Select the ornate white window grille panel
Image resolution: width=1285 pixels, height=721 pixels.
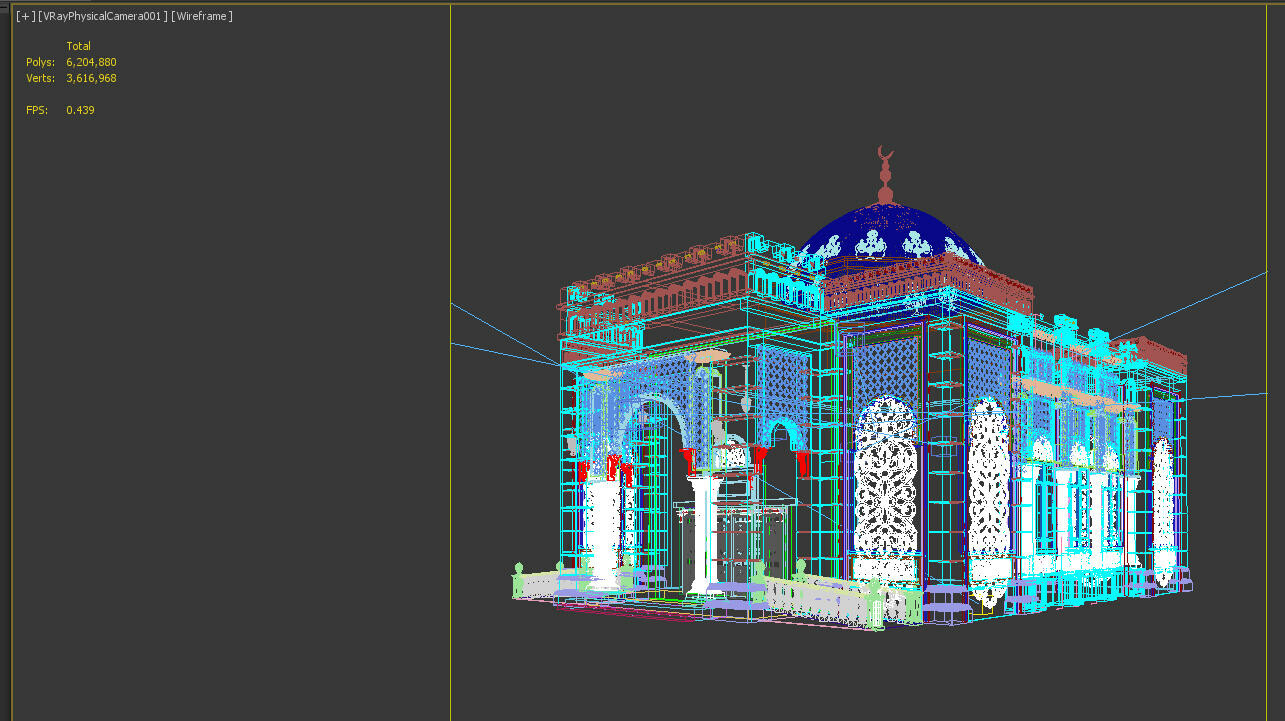point(885,490)
